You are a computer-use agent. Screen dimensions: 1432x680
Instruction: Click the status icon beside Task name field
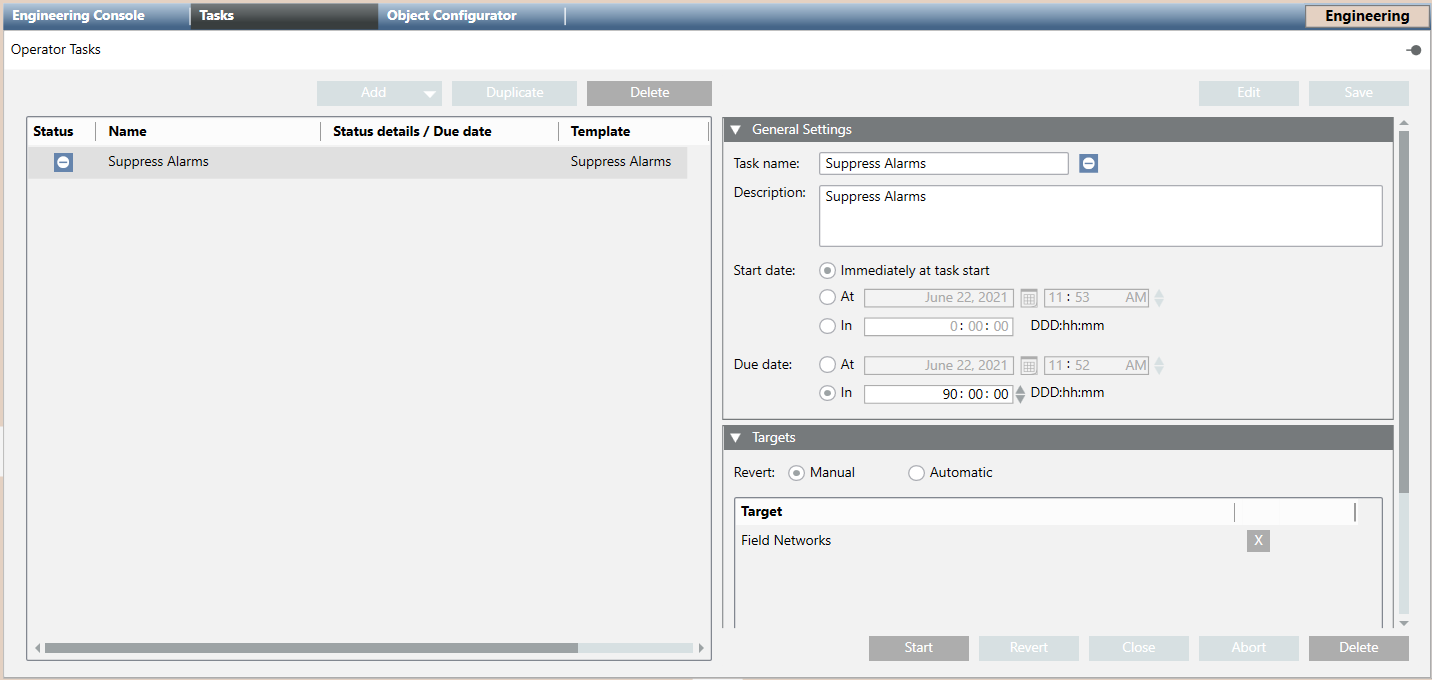click(1088, 163)
